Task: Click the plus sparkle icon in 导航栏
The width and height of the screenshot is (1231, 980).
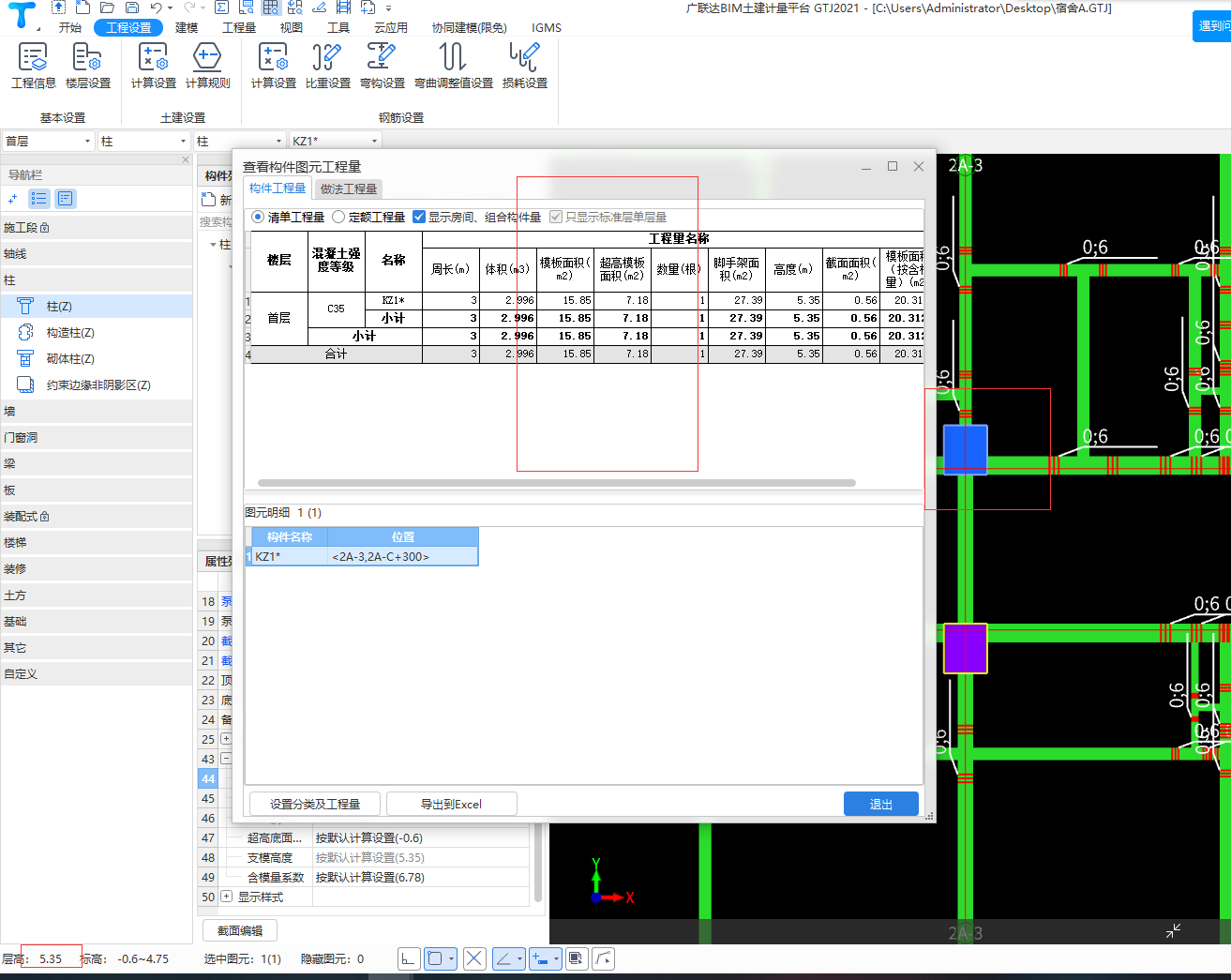Action: pyautogui.click(x=13, y=199)
